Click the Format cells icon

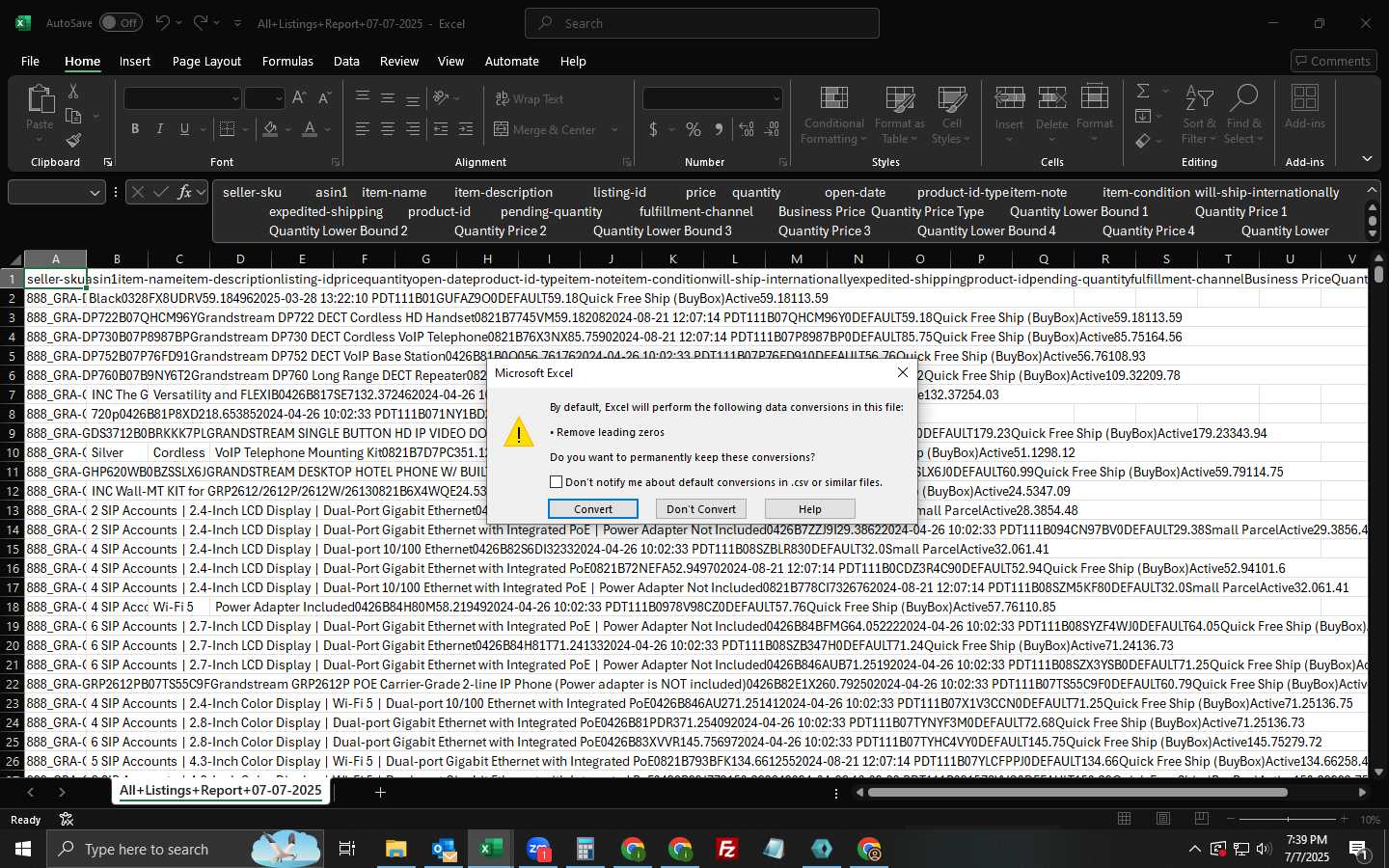point(1095,97)
